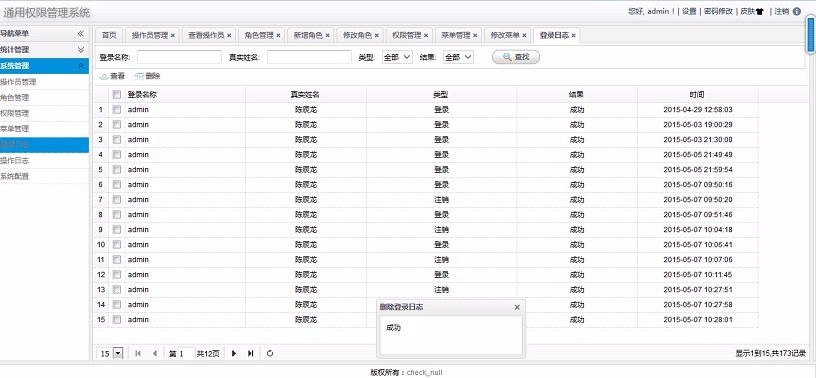Close the 登录日志 tab
Viewport: 816px width, 378px height.
[x=573, y=35]
